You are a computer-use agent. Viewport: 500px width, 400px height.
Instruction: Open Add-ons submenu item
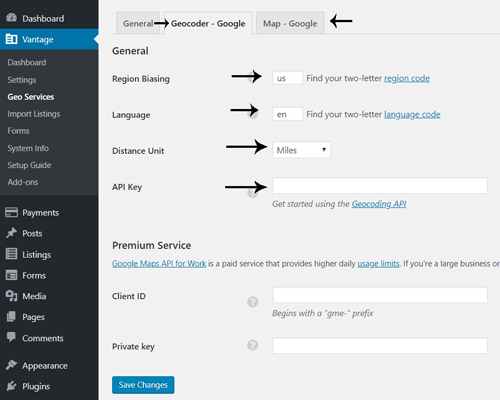click(x=23, y=182)
